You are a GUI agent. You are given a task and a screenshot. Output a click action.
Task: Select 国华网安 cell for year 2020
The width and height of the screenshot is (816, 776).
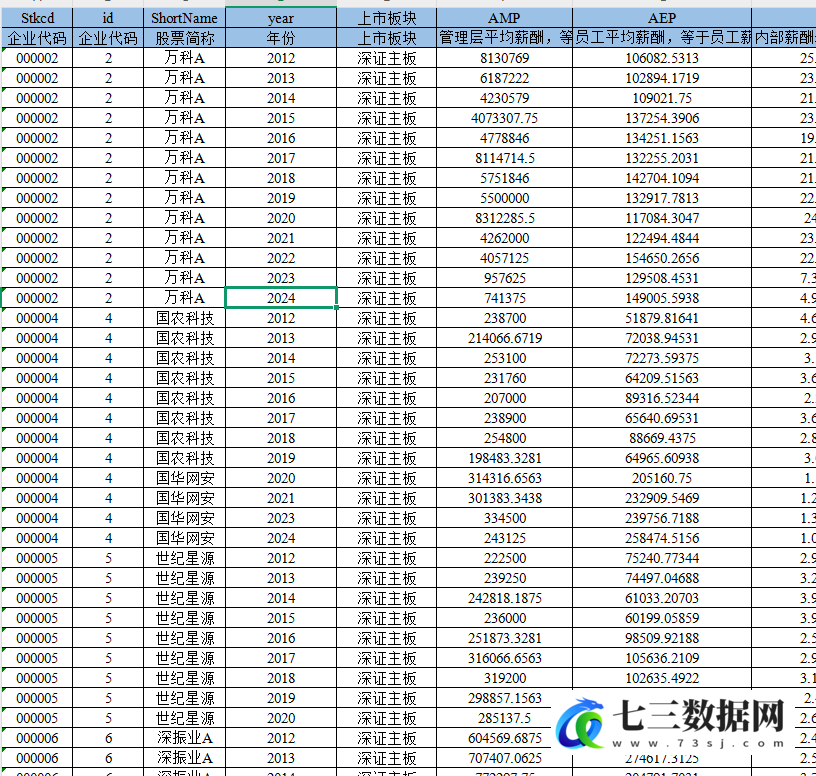(184, 478)
